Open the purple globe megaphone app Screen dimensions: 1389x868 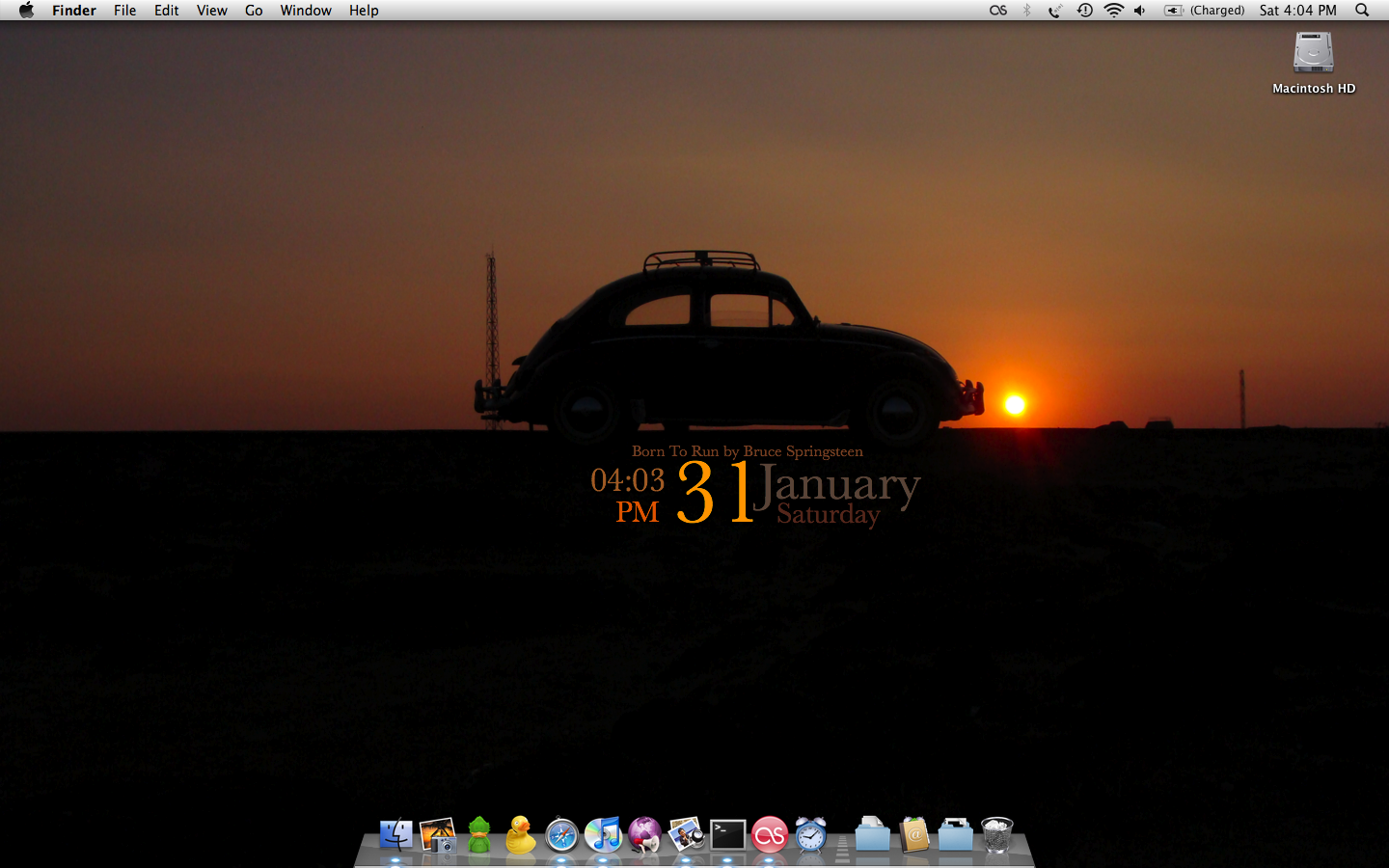(x=644, y=835)
